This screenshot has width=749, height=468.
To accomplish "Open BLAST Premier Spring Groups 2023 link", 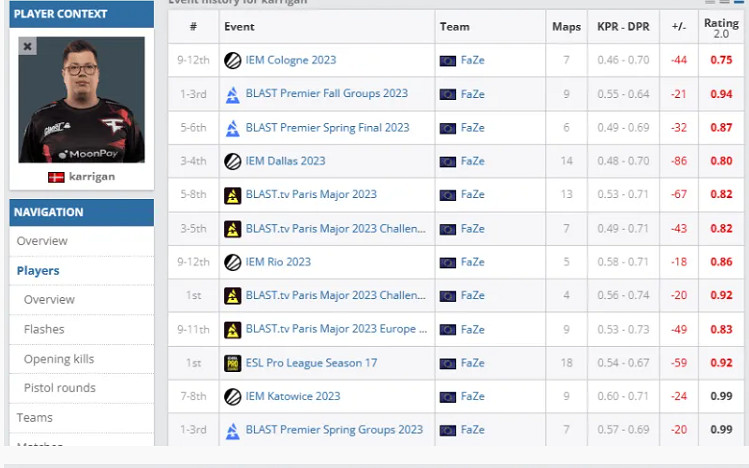I will pos(334,430).
